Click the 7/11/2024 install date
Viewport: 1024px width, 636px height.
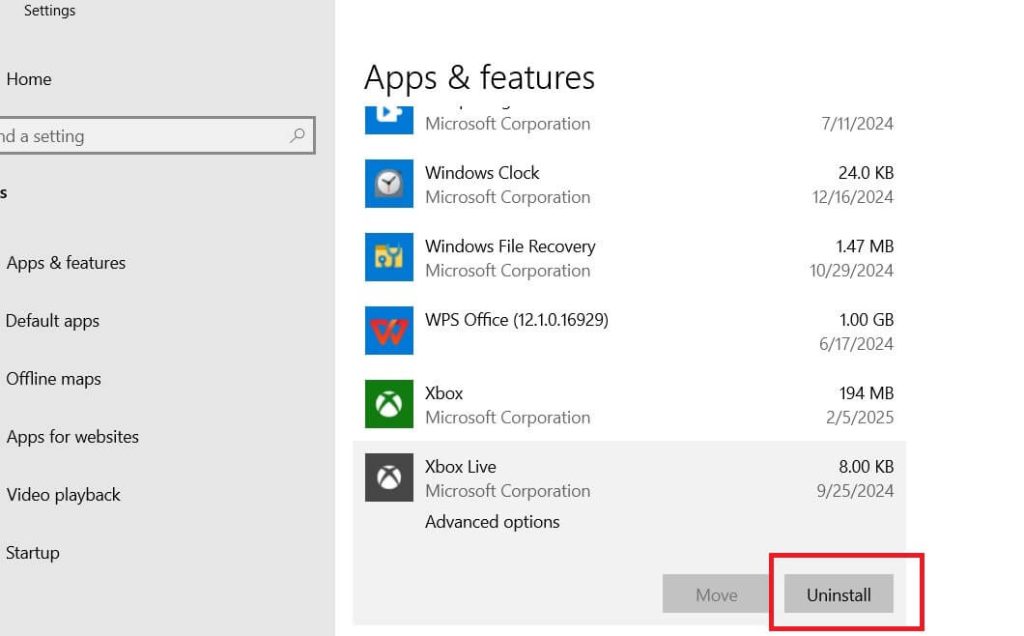tap(857, 123)
